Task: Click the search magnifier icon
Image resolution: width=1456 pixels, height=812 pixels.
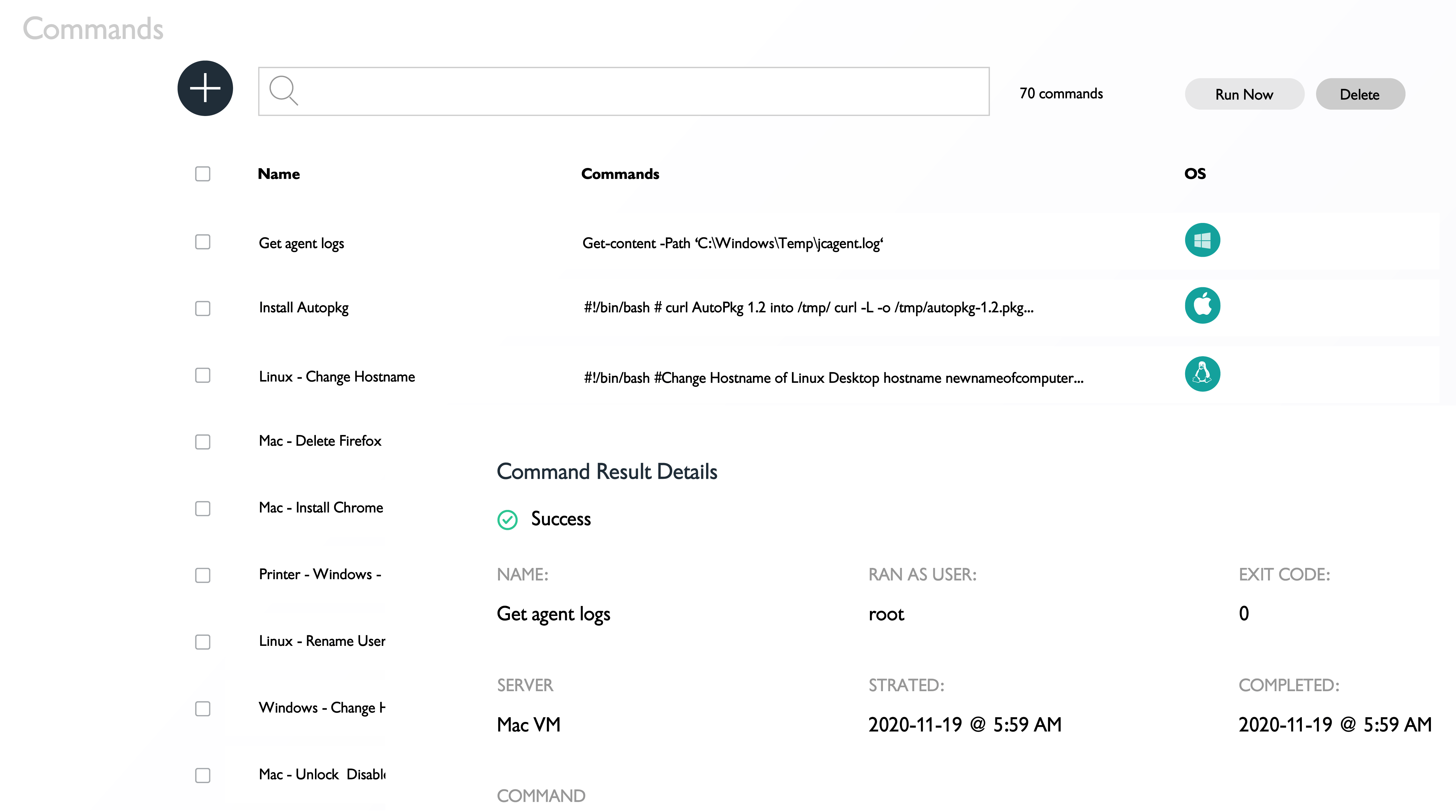Action: tap(283, 90)
